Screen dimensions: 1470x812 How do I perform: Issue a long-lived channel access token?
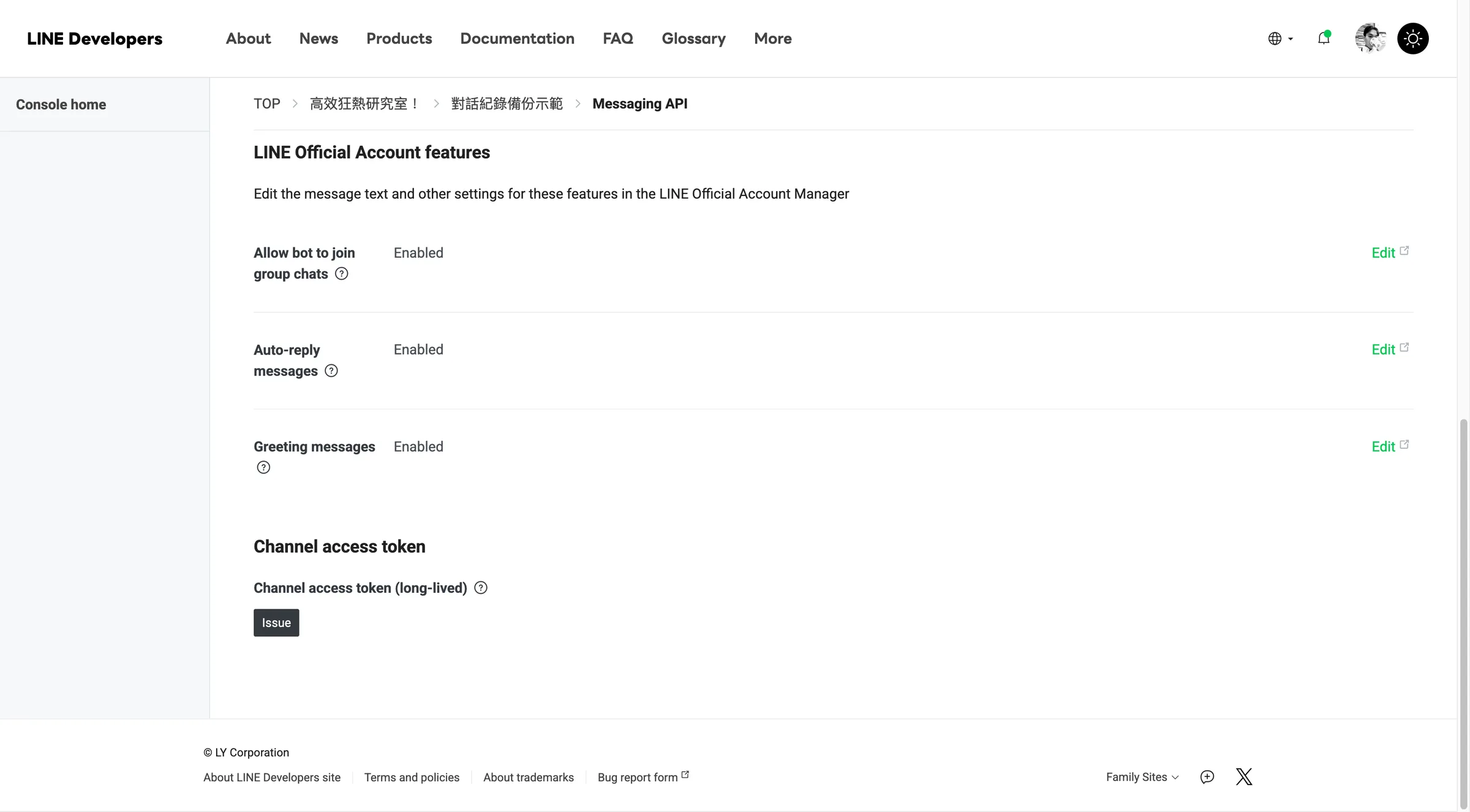(276, 623)
